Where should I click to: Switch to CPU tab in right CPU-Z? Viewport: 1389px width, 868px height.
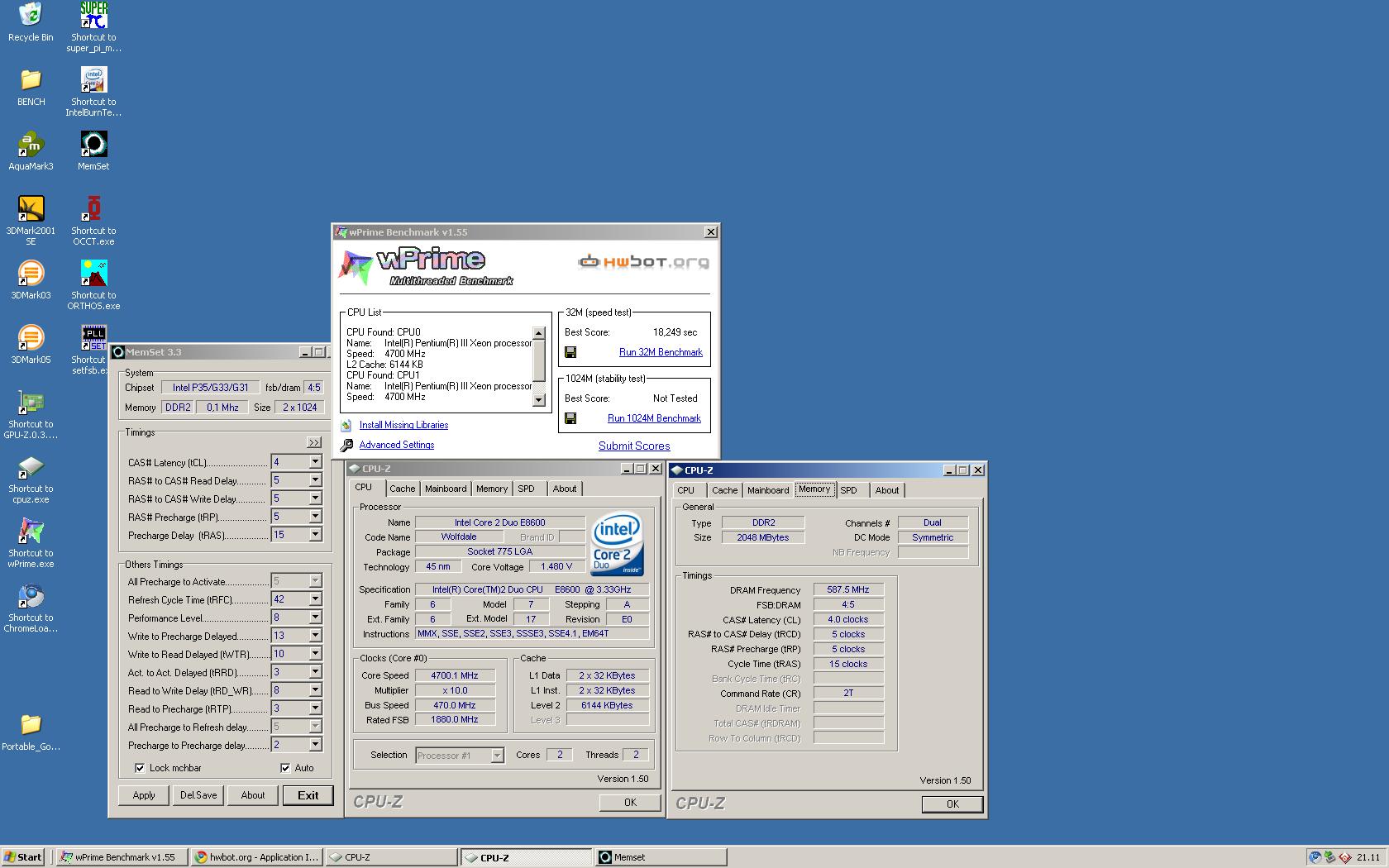686,490
